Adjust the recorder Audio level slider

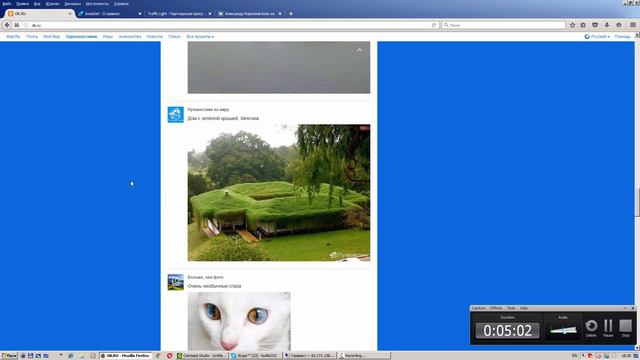point(563,330)
